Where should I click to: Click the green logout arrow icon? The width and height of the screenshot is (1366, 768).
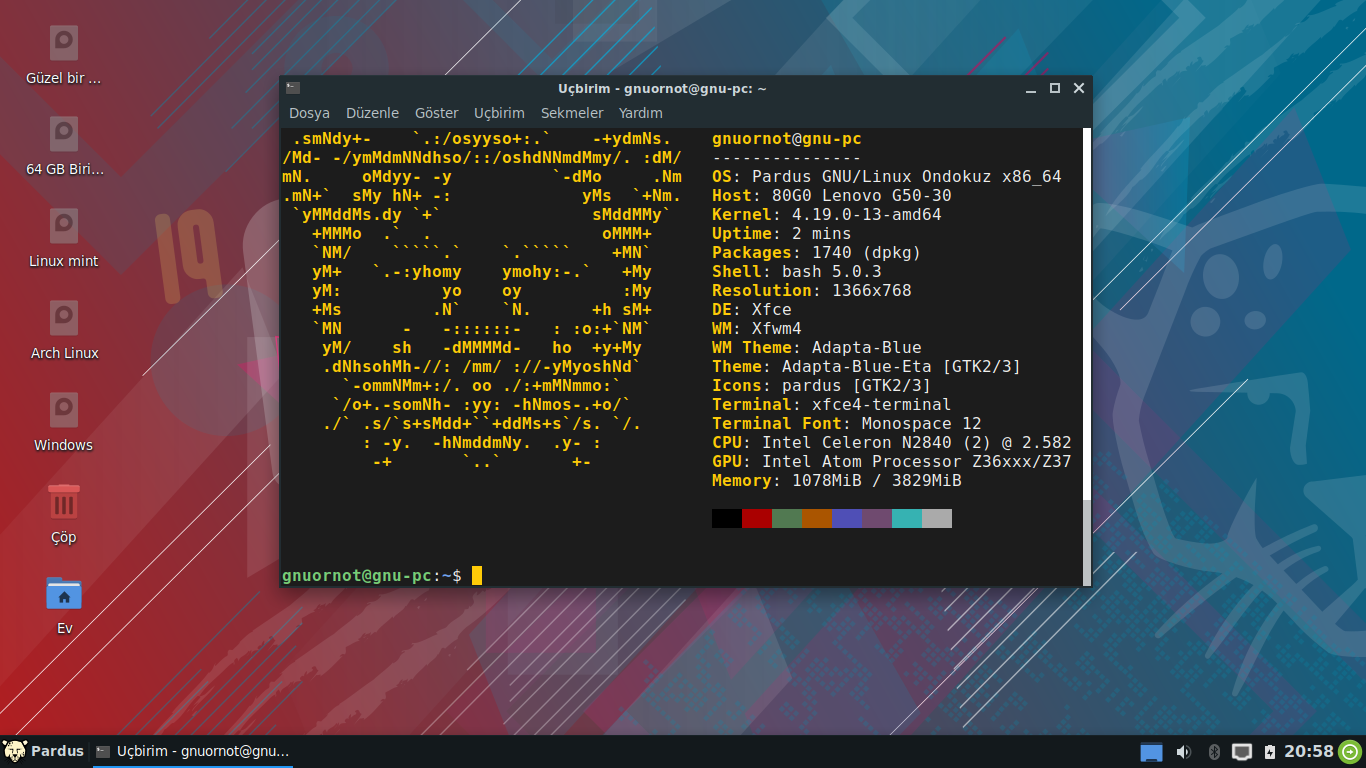coord(1350,751)
